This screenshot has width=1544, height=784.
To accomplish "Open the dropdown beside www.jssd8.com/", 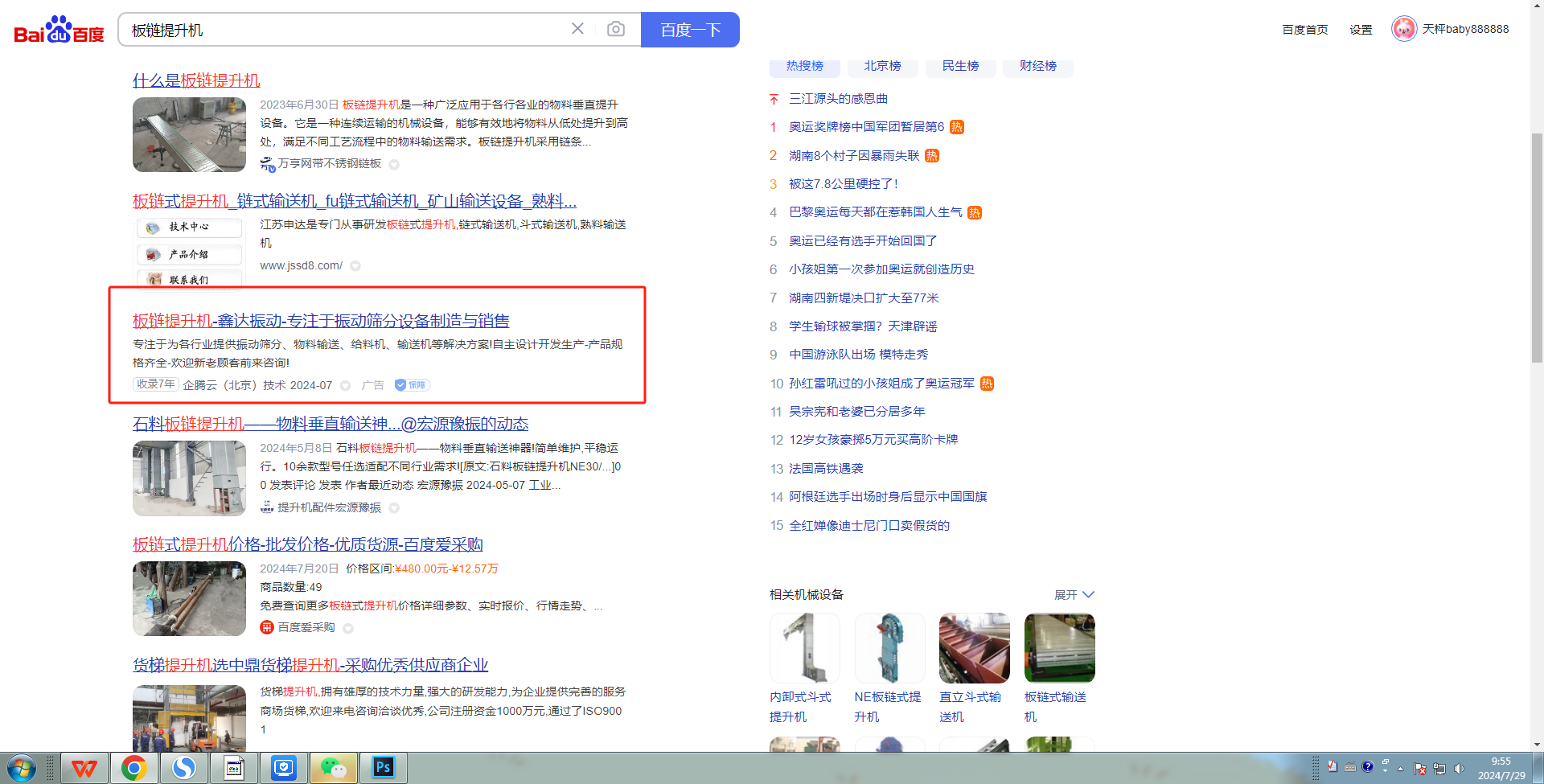I will pos(355,266).
